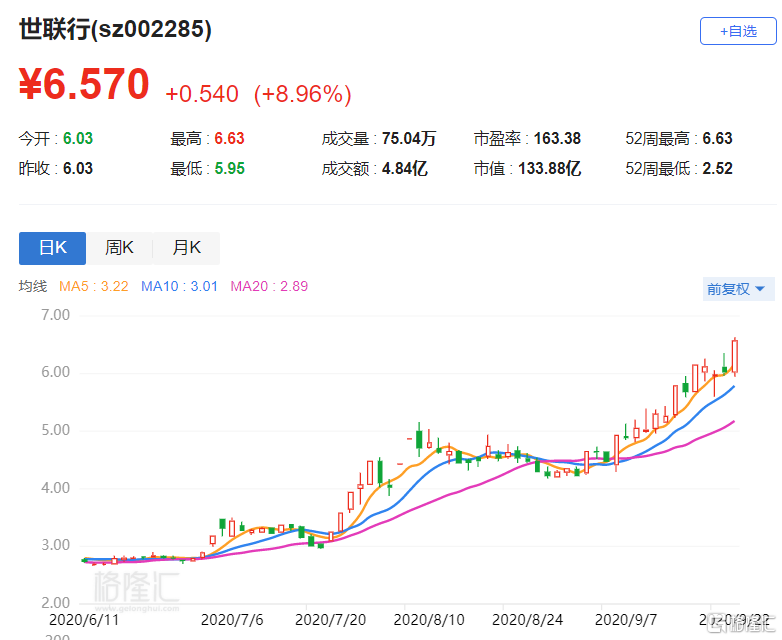Screen dimensions: 782x640
Task: Click the 7.00 price axis label
Action: click(x=55, y=315)
